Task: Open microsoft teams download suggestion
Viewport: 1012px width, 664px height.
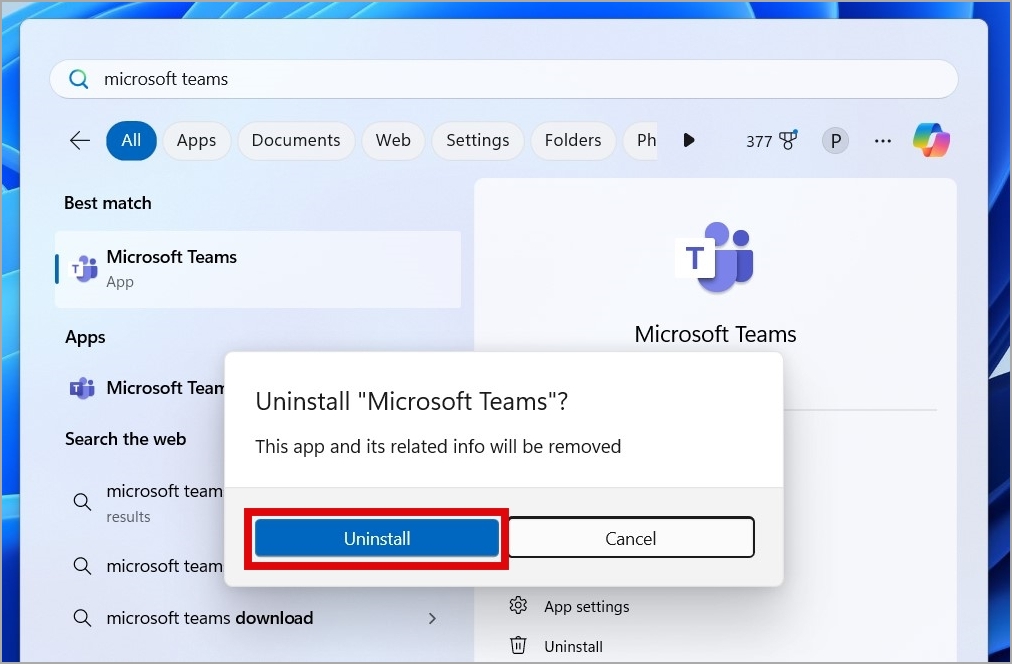Action: (210, 618)
